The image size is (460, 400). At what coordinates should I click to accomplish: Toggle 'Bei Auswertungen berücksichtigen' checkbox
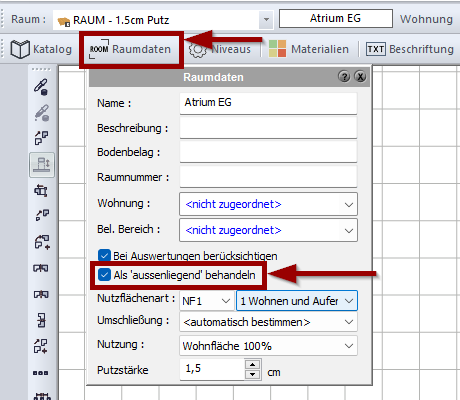pyautogui.click(x=104, y=256)
